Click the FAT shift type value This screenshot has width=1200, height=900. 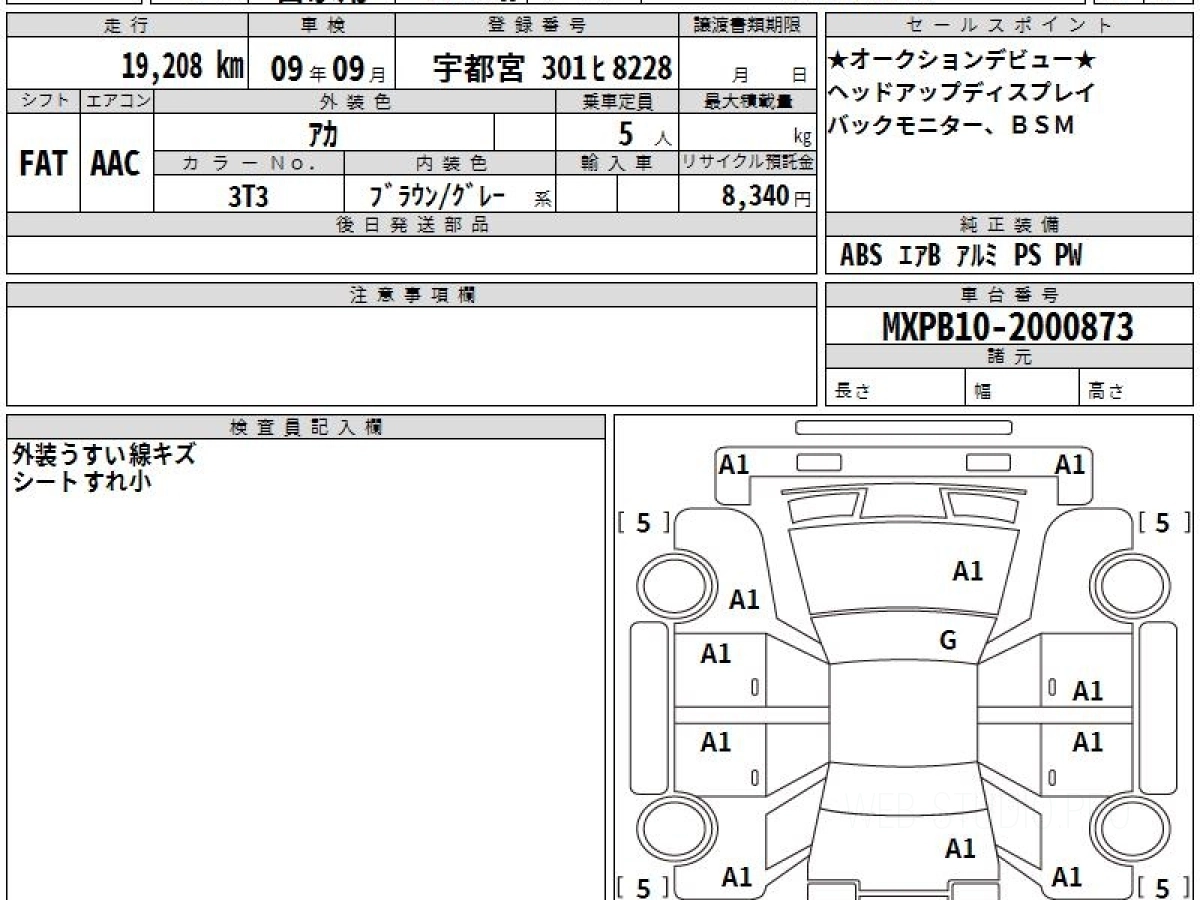[x=43, y=164]
